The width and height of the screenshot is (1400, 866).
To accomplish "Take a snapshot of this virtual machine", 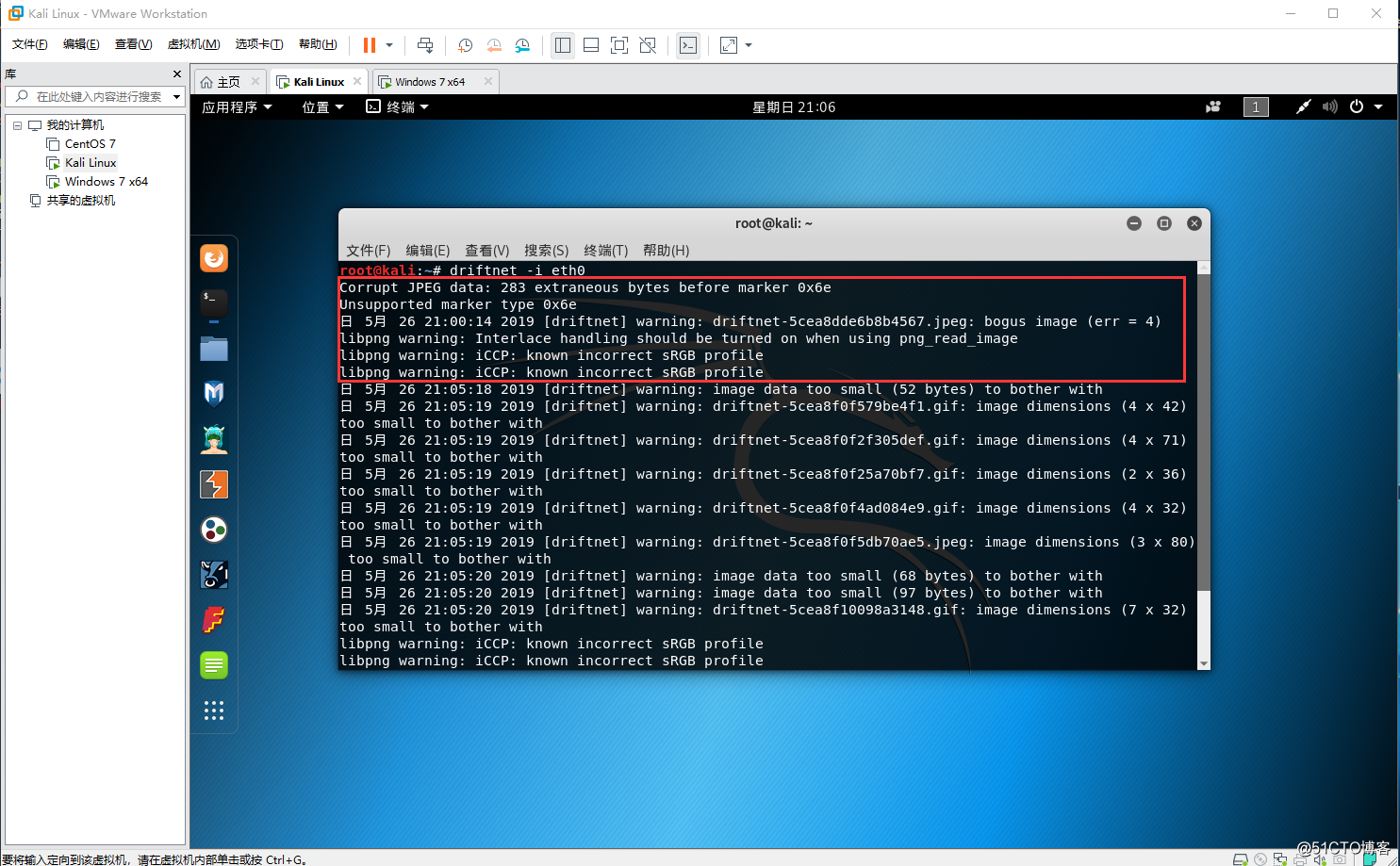I will point(465,45).
